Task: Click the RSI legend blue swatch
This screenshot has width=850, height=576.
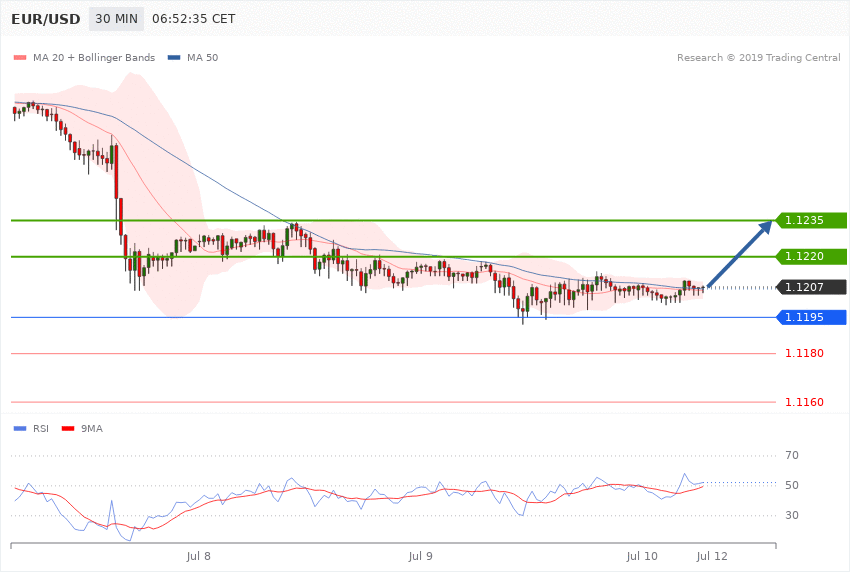Action: (x=20, y=429)
